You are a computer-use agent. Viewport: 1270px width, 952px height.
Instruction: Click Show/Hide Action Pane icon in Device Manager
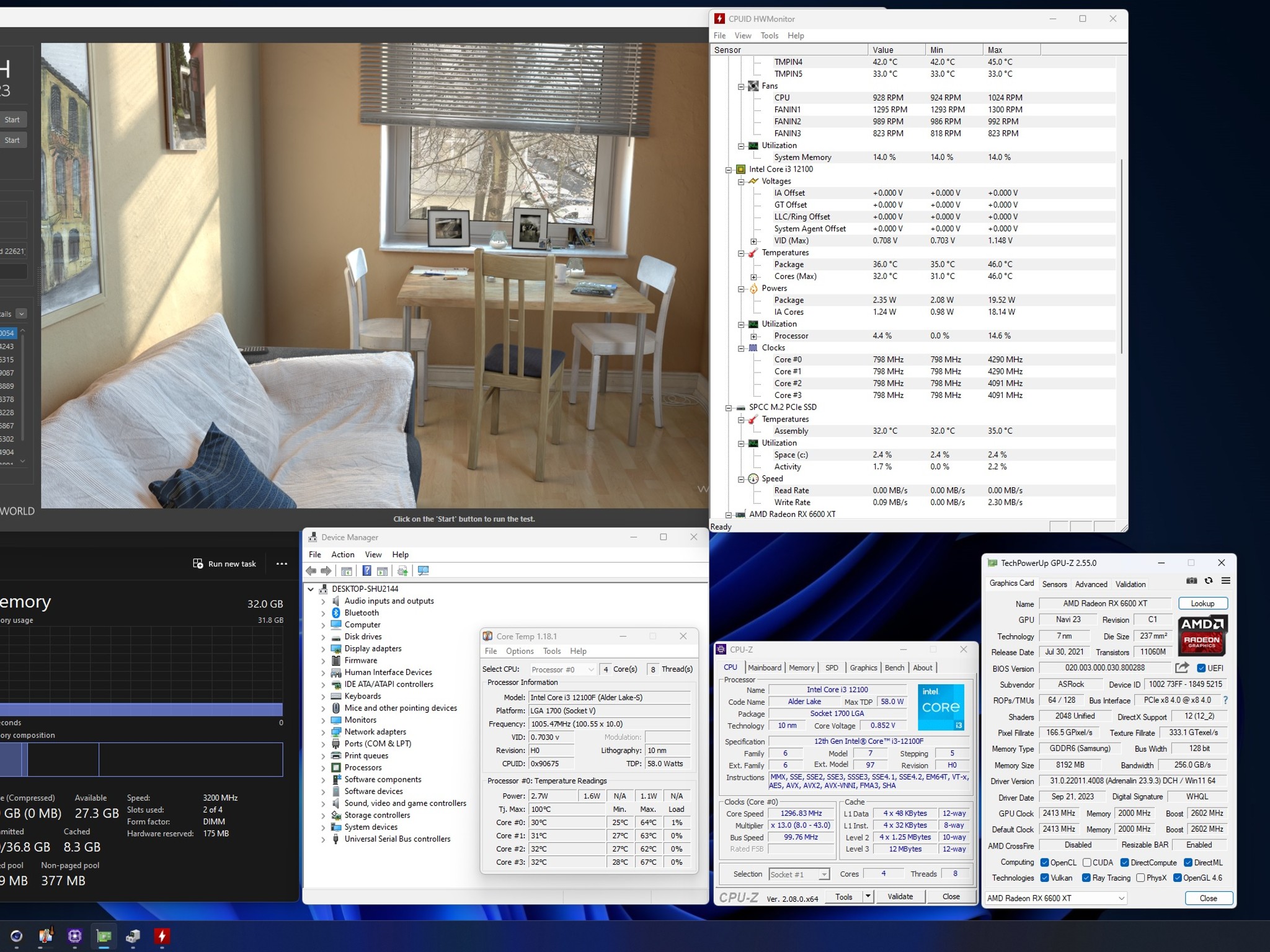point(383,571)
